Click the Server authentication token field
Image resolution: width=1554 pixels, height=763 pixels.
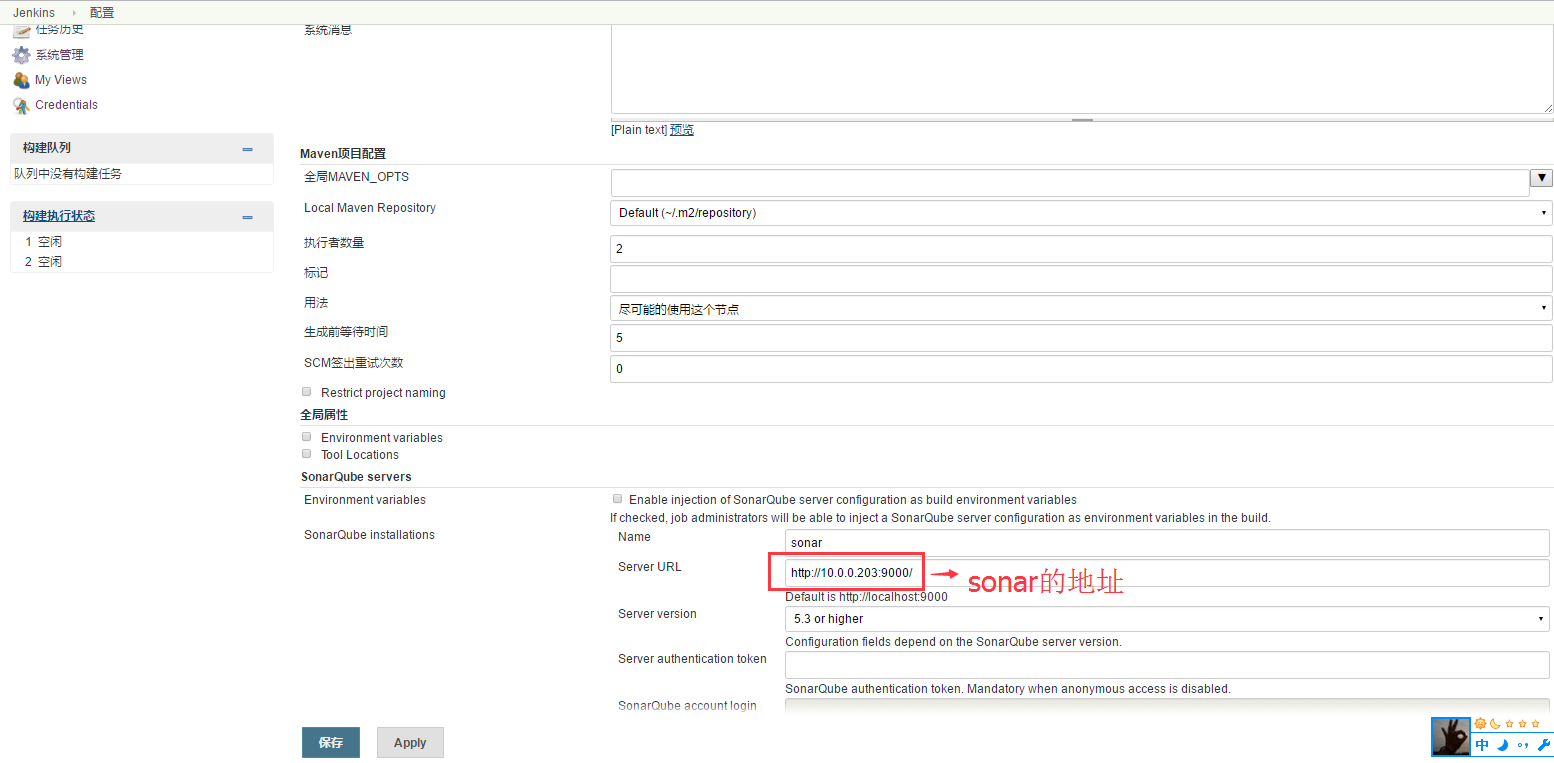pos(1167,665)
